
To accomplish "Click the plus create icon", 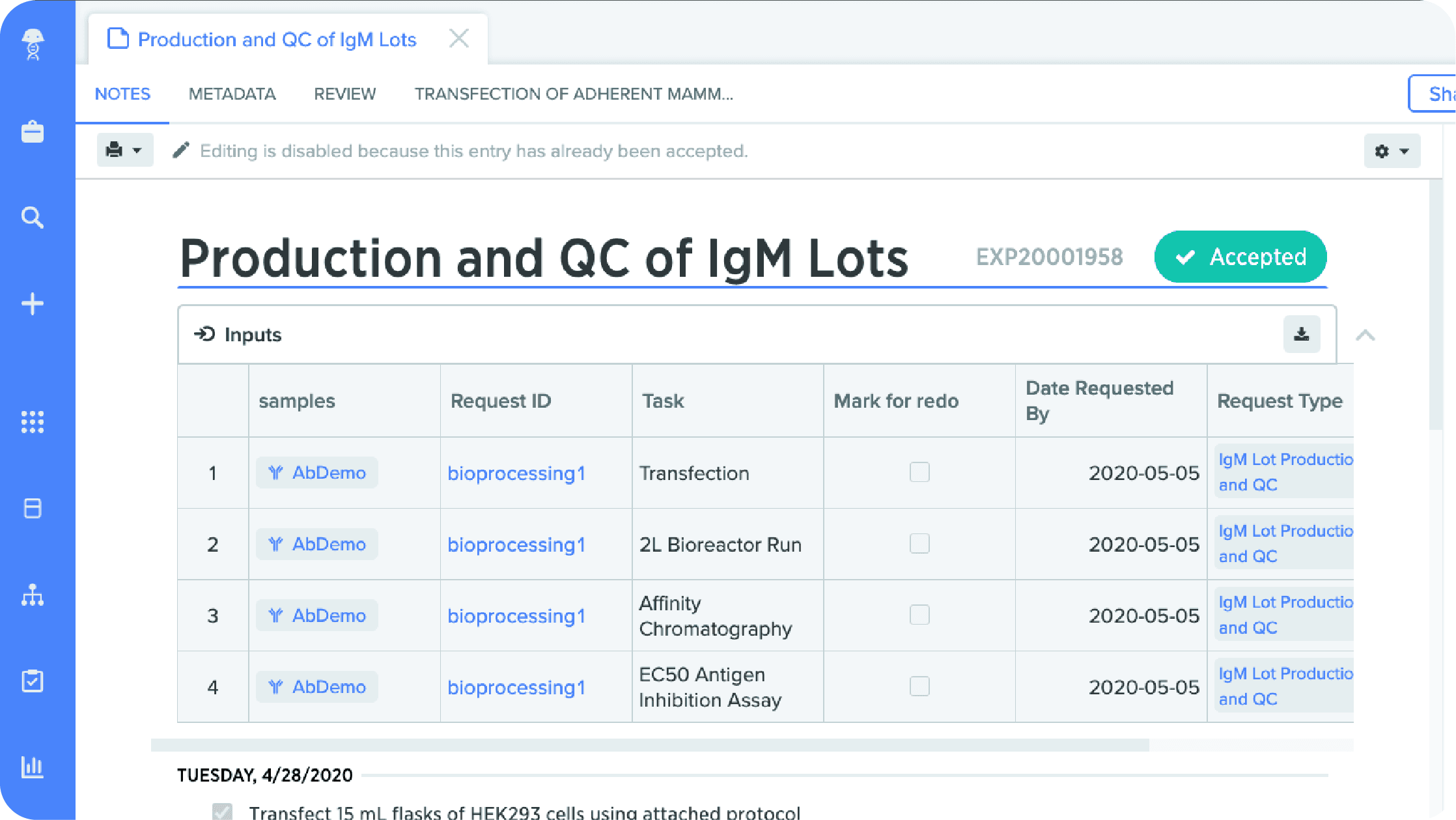I will click(33, 304).
